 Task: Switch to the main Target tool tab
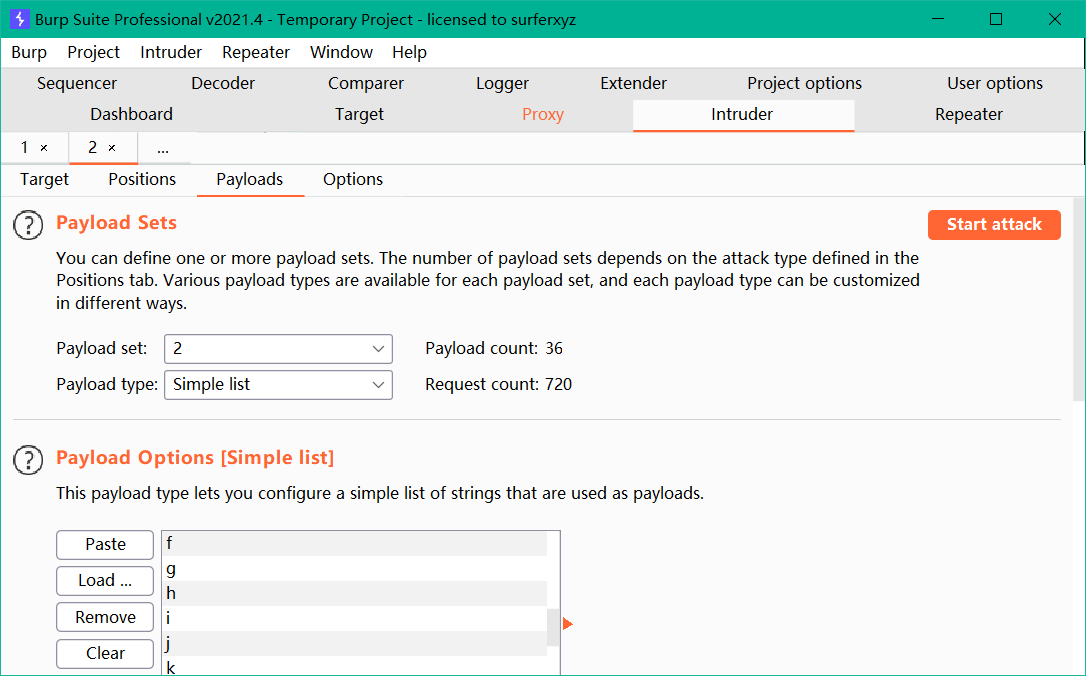359,114
